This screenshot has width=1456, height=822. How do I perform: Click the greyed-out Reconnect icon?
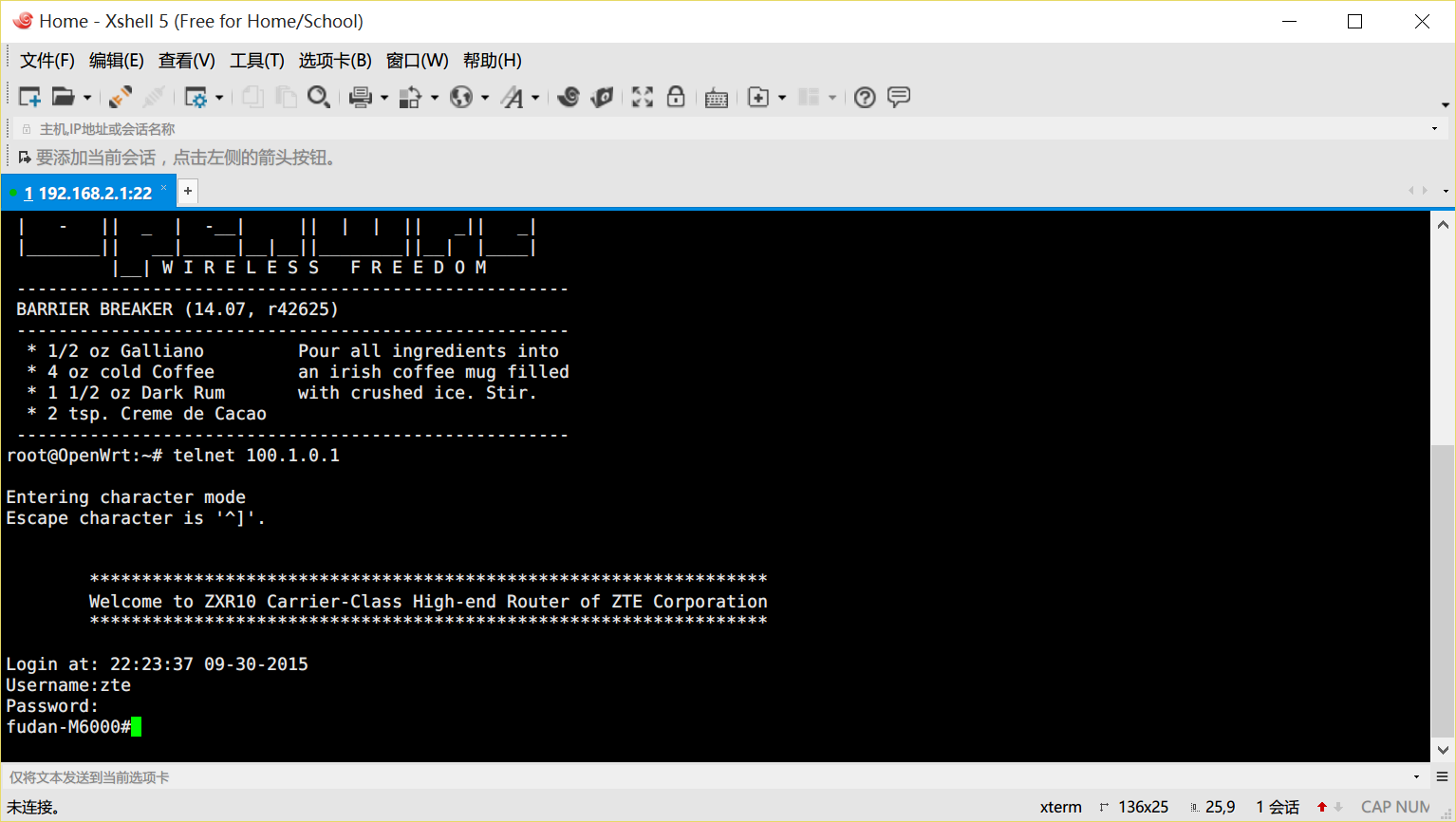(x=154, y=97)
